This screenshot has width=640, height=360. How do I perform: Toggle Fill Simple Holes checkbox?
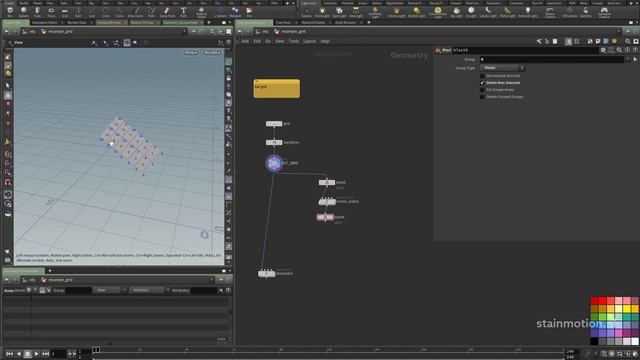(x=482, y=90)
